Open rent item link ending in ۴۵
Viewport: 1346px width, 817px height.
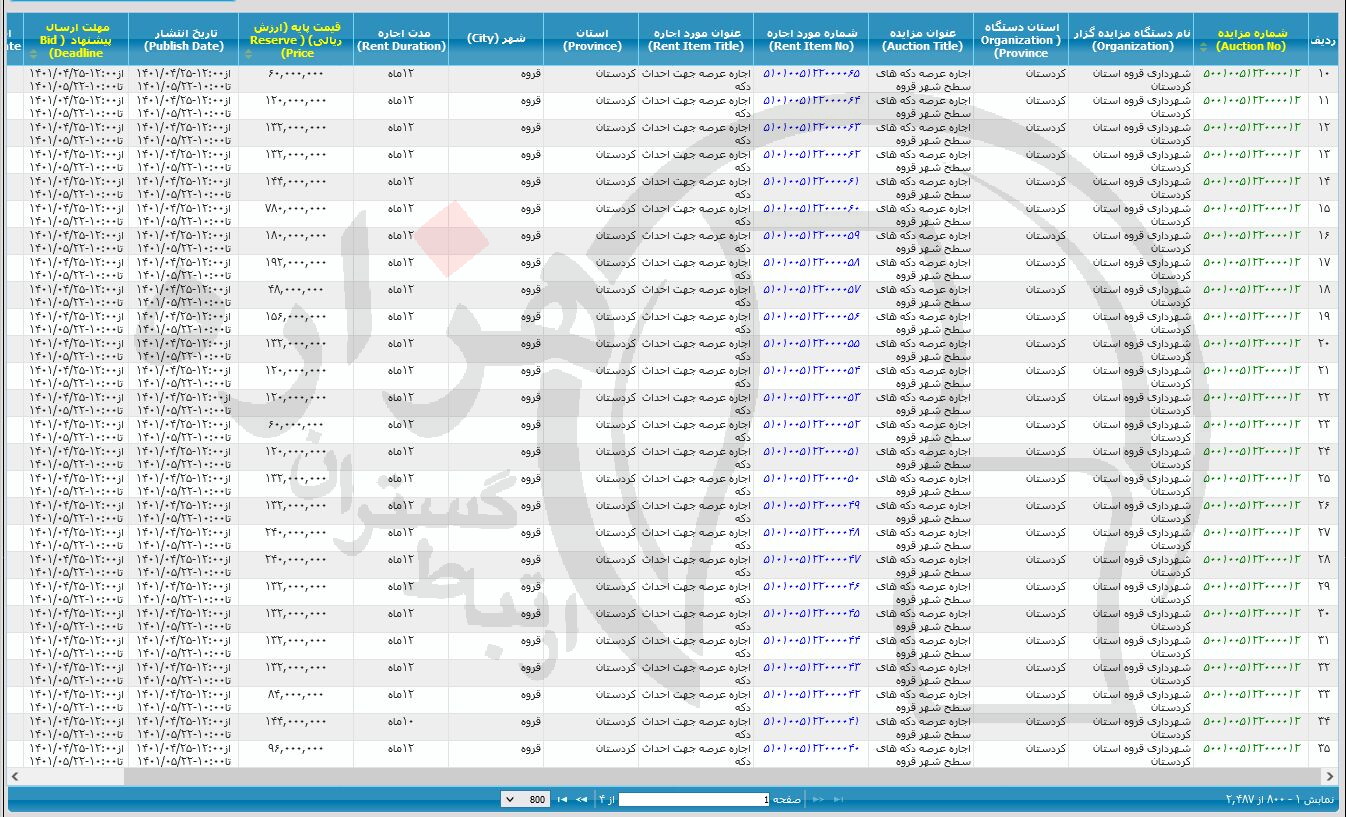point(811,613)
